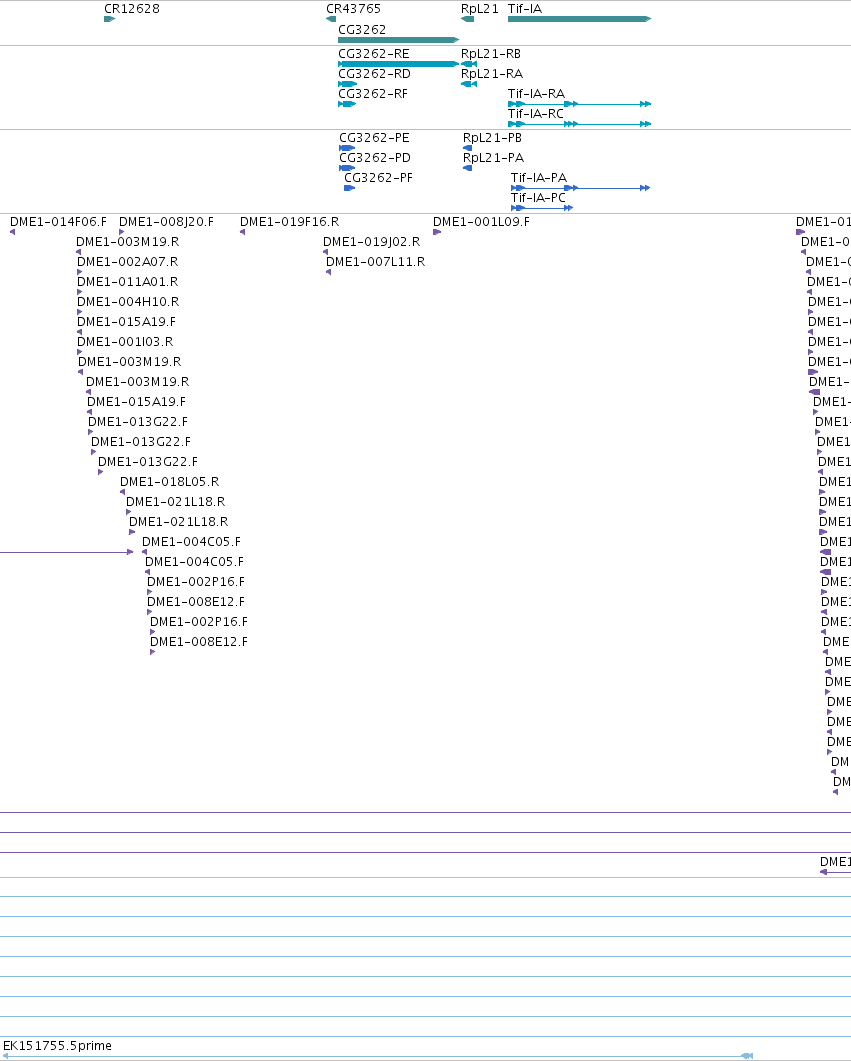Image resolution: width=851 pixels, height=1061 pixels.
Task: Select the DME1-011A01.R clone end label
Action: pos(128,281)
